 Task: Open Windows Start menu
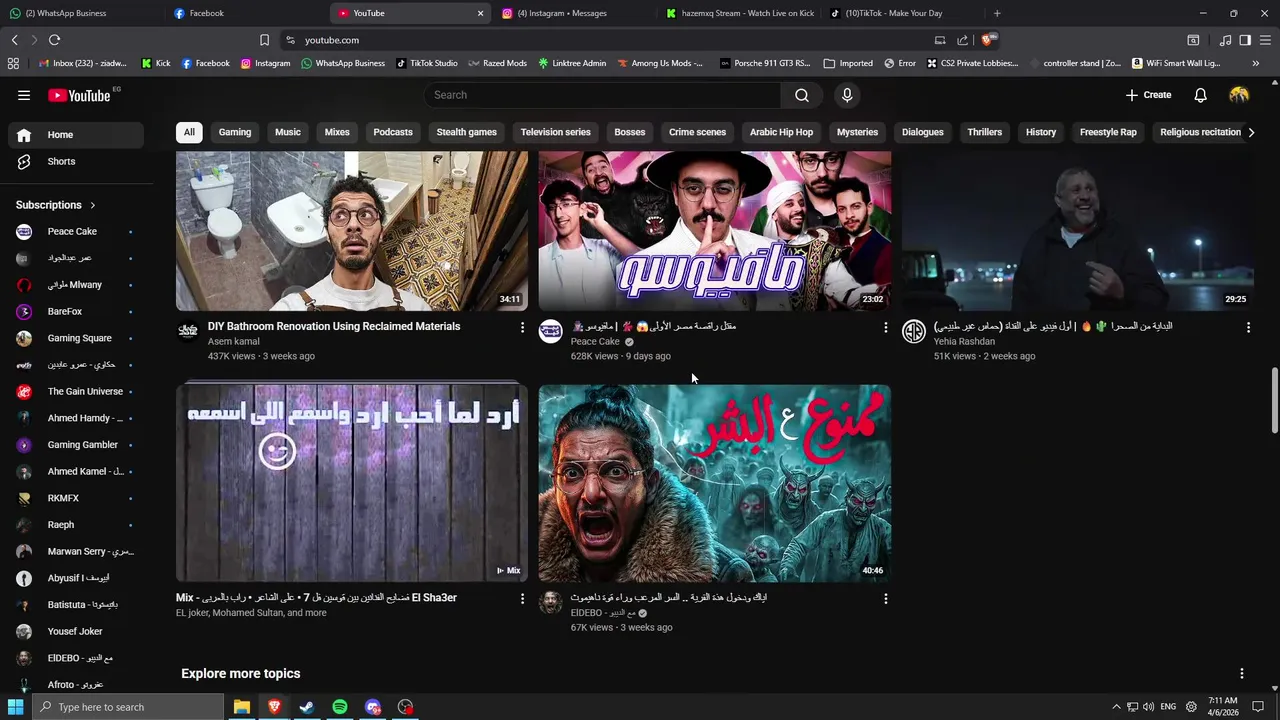point(15,707)
